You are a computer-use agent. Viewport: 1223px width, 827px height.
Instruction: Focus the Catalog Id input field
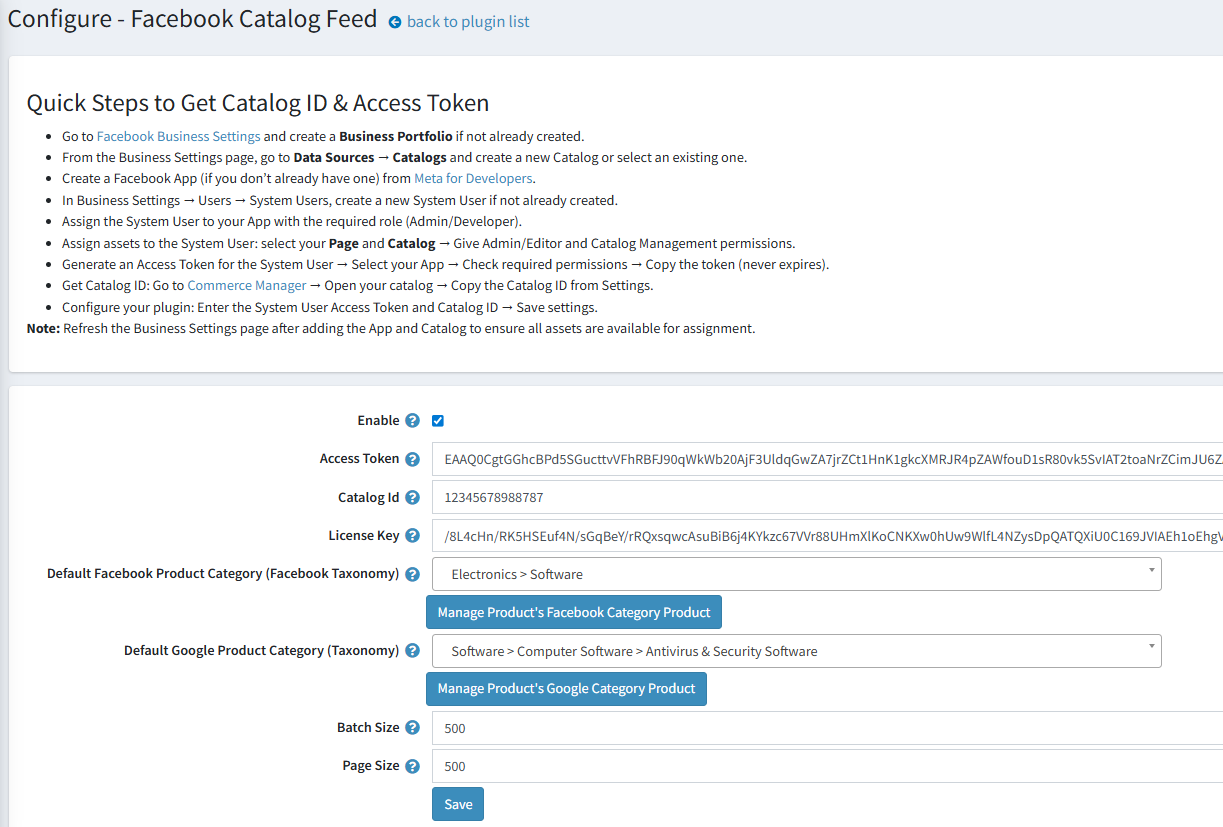coord(827,497)
